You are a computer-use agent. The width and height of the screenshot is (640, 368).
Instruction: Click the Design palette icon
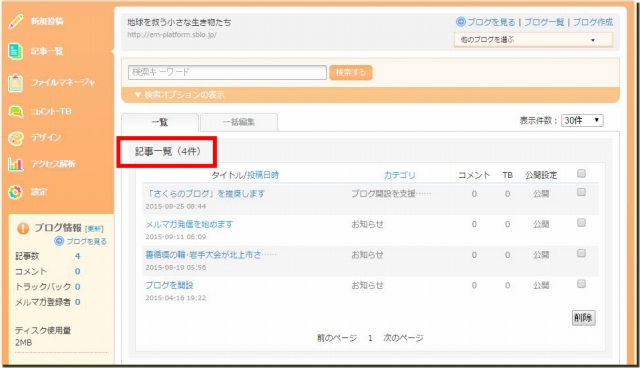click(16, 138)
